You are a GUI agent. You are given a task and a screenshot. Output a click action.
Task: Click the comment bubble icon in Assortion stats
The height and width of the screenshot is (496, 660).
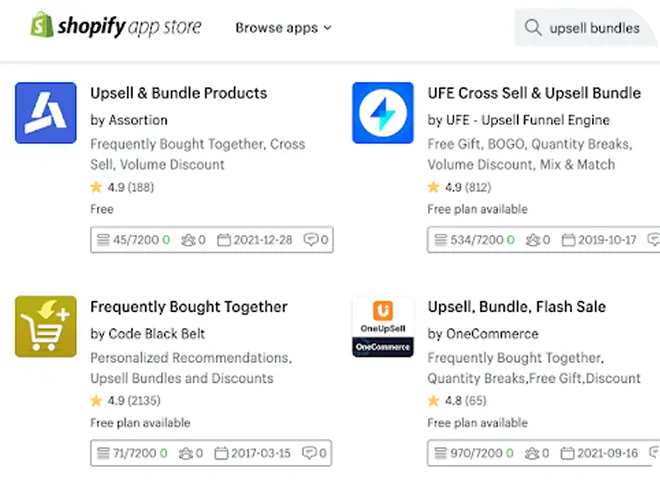coord(311,240)
